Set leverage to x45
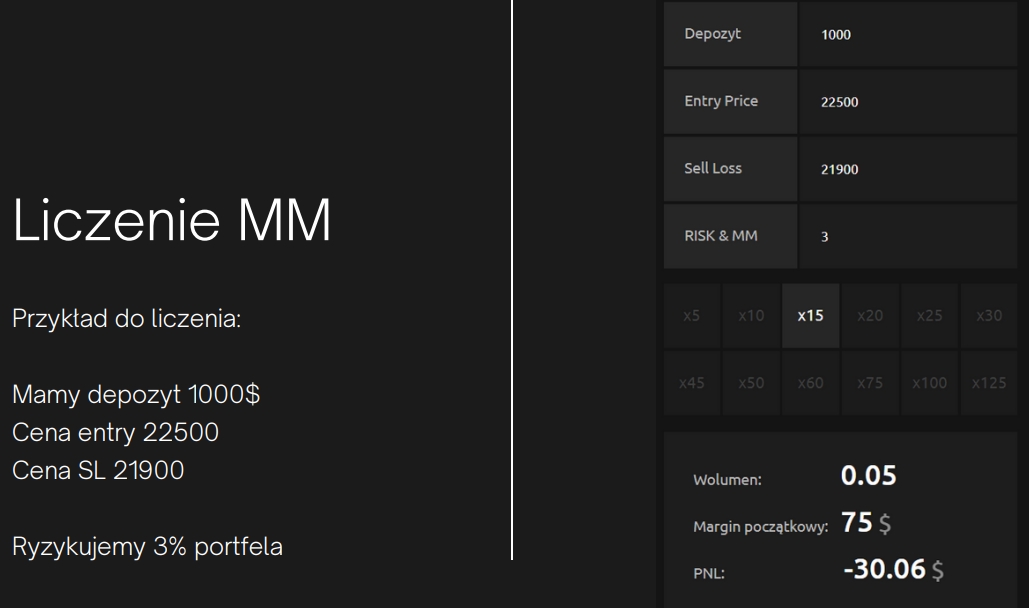Viewport: 1029px width, 608px height. pos(692,383)
